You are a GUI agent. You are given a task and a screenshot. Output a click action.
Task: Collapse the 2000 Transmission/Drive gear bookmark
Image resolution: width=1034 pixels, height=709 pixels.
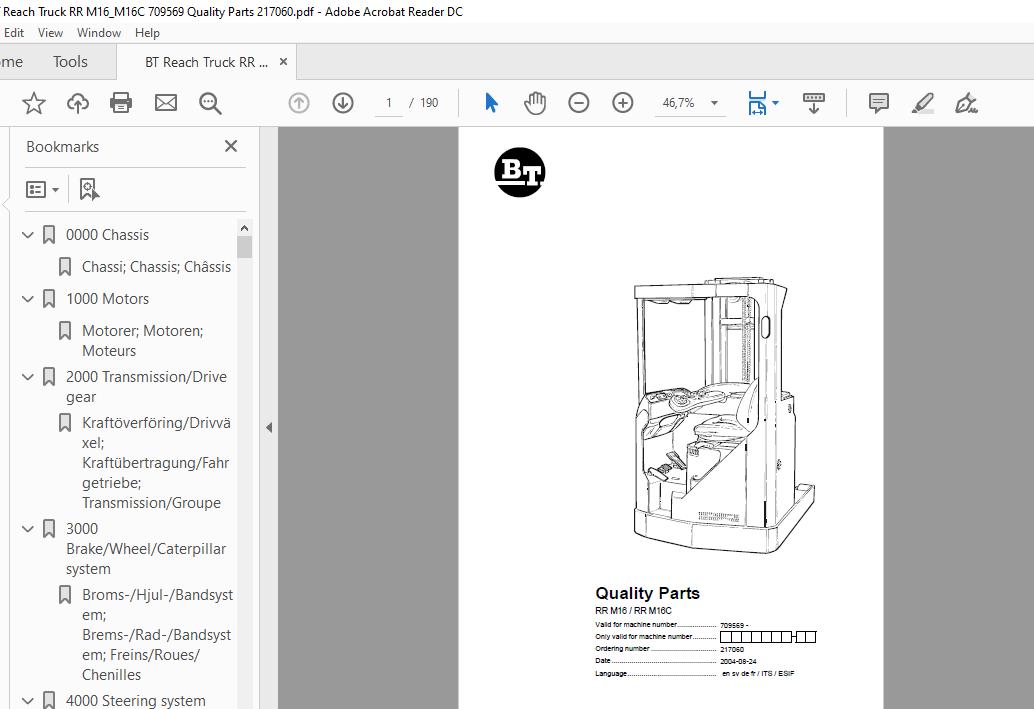tap(28, 377)
